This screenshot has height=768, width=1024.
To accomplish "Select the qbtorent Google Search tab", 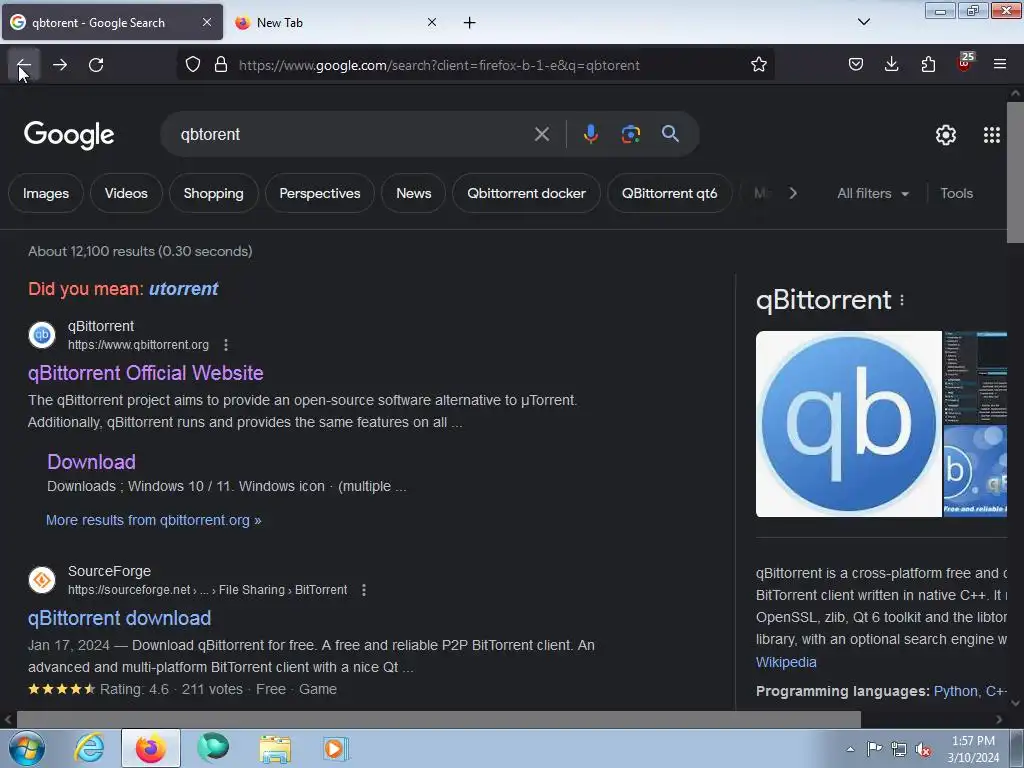I will click(112, 22).
